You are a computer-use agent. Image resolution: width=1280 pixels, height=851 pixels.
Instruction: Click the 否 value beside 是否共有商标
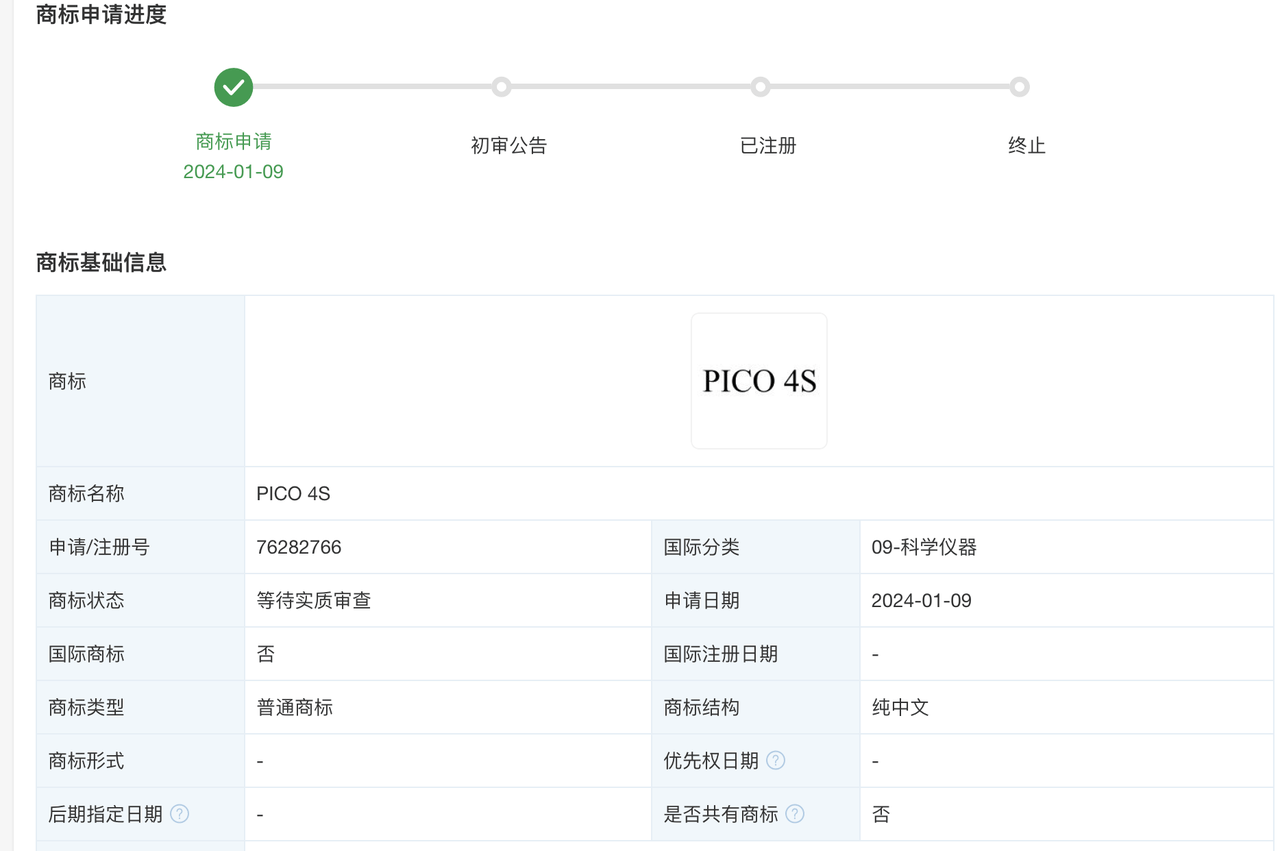(881, 814)
